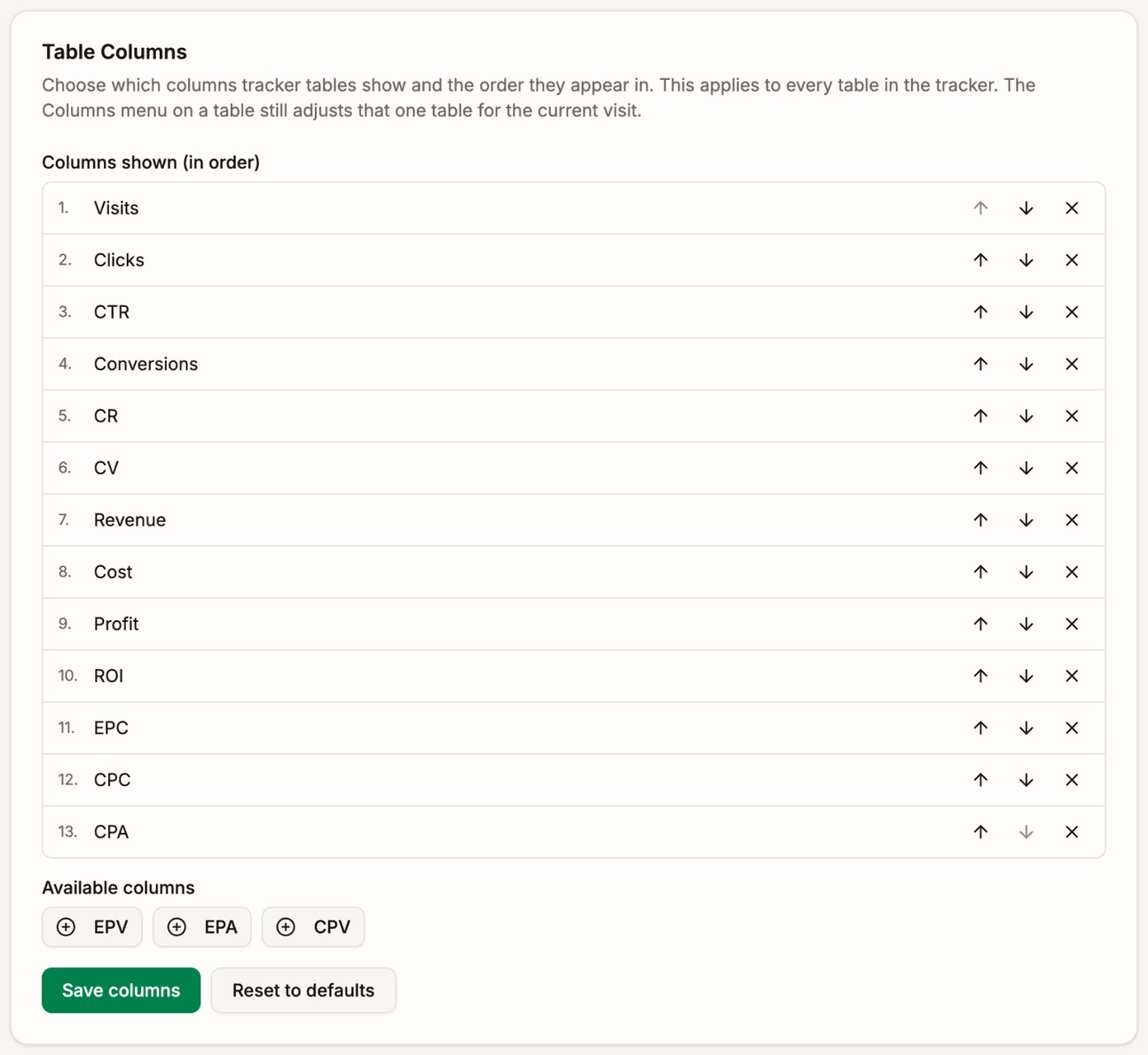Add the EPV column

[x=92, y=927]
